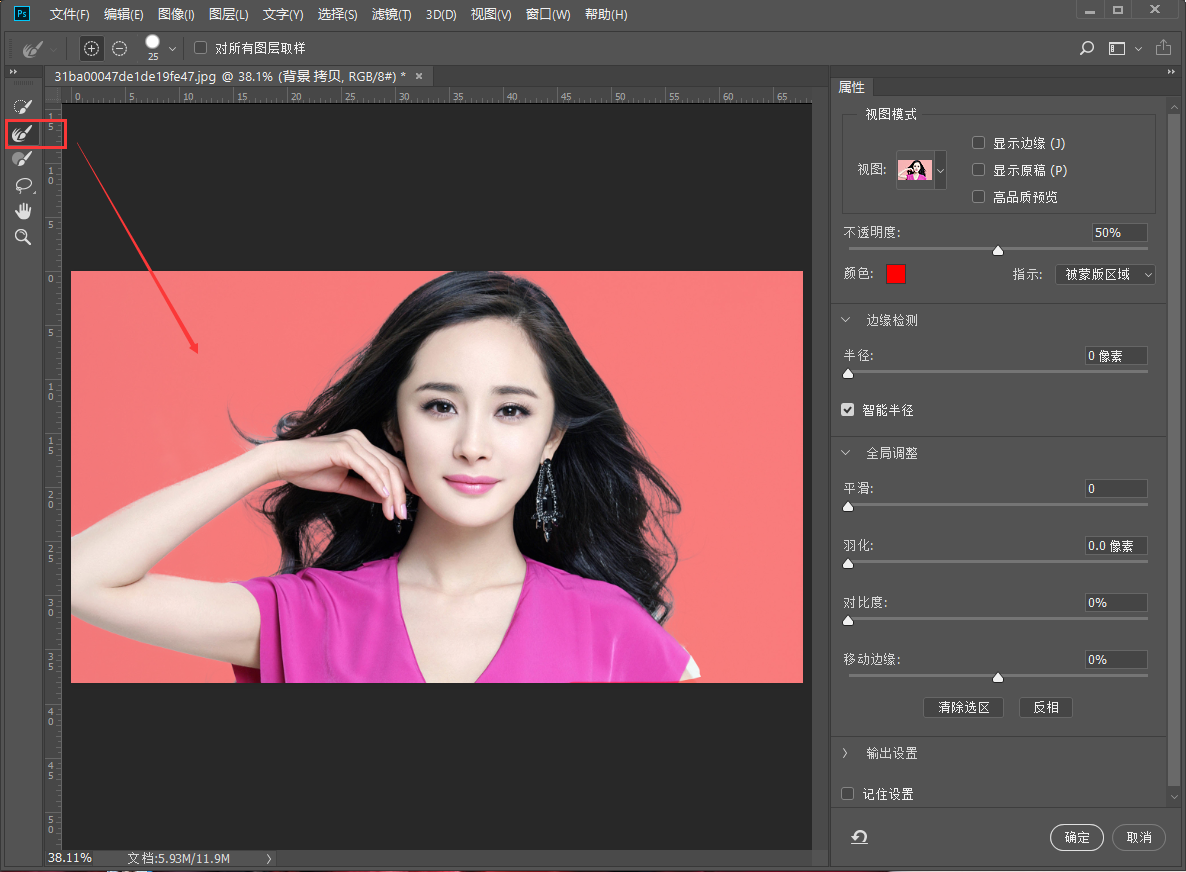
Task: Select the Hand tool
Action: click(23, 211)
